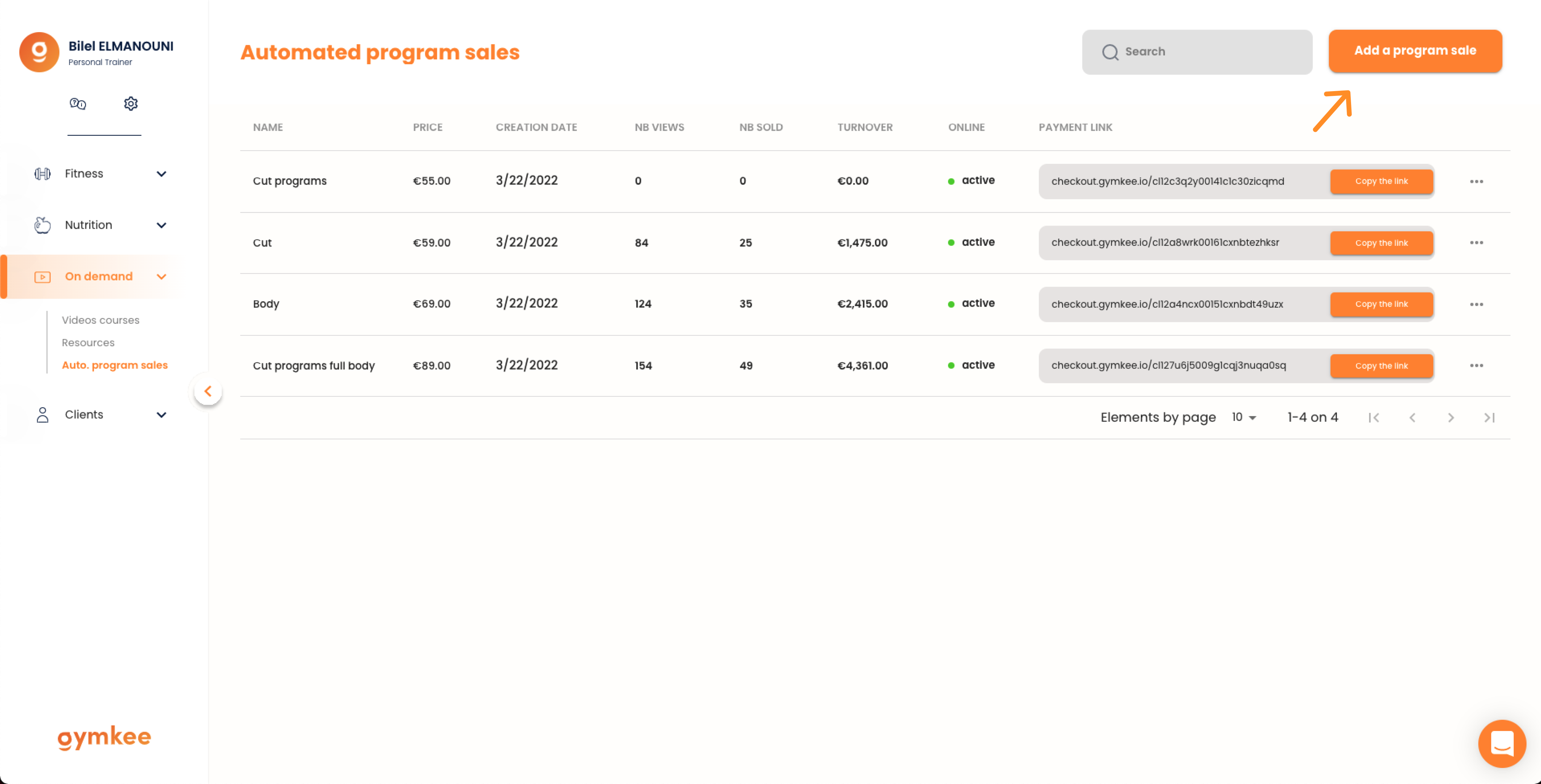Go to previous page of results
This screenshot has height=784, width=1541.
[1412, 417]
